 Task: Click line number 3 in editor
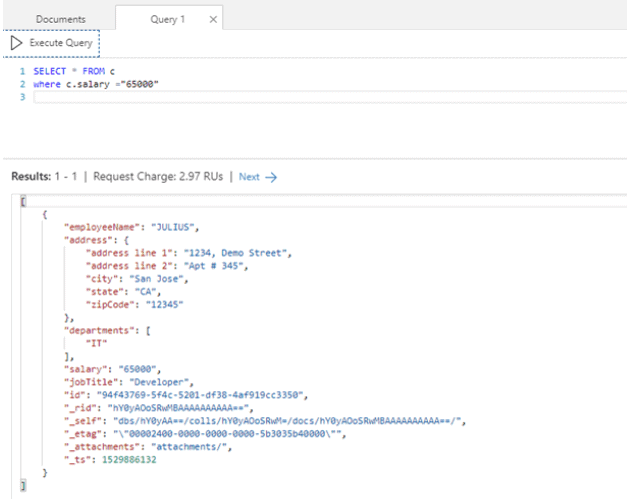22,97
